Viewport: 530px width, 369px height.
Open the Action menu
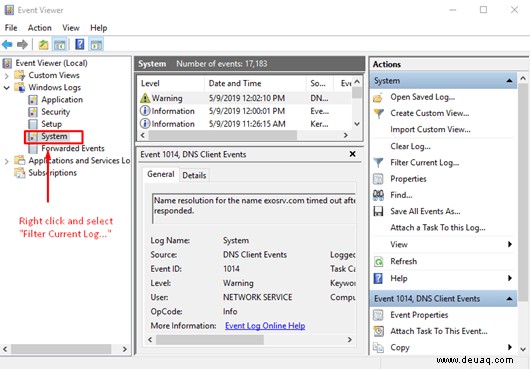[40, 28]
